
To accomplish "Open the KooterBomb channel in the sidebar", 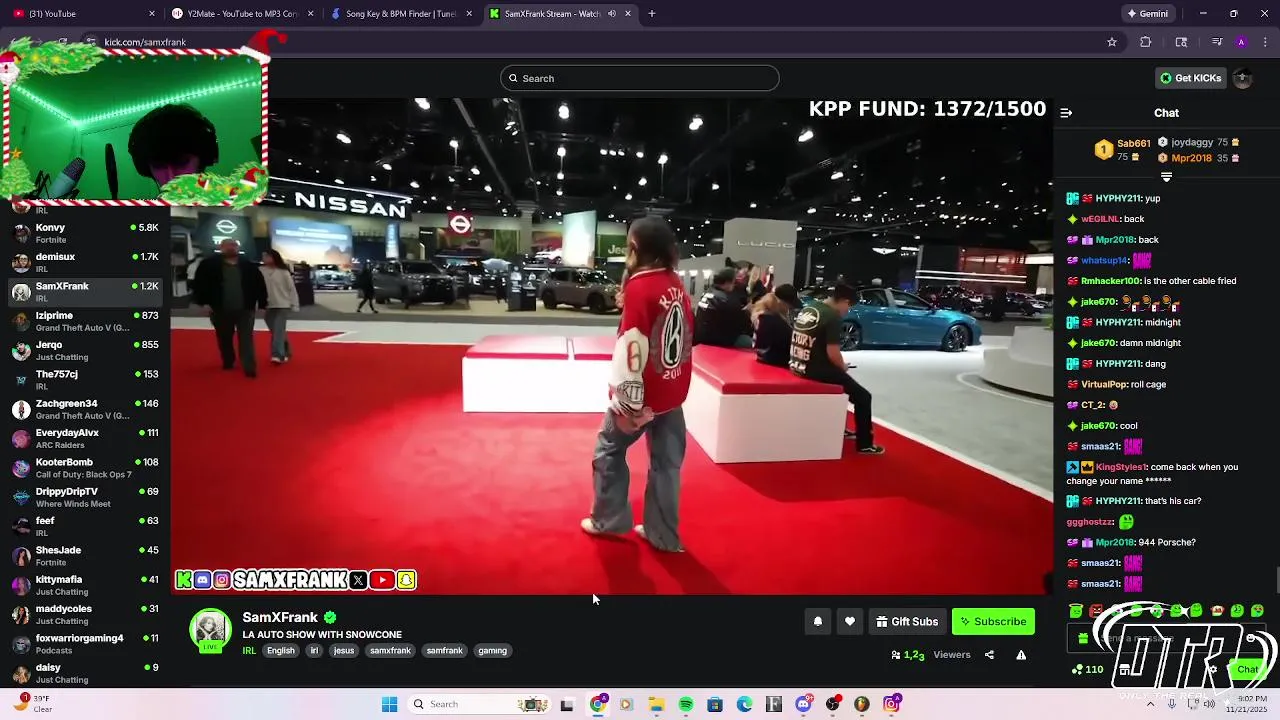I will point(86,468).
